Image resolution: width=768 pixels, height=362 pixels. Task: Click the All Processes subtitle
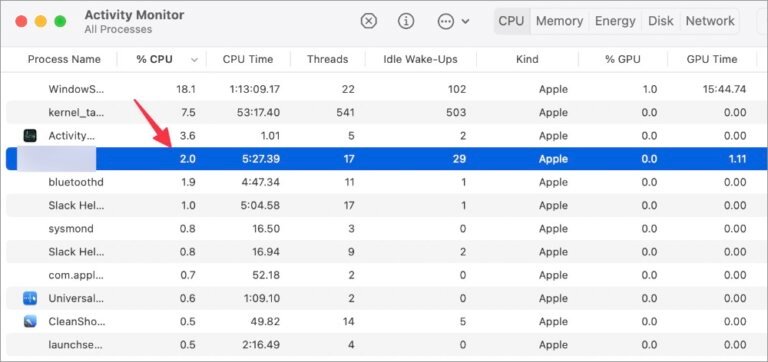click(118, 29)
